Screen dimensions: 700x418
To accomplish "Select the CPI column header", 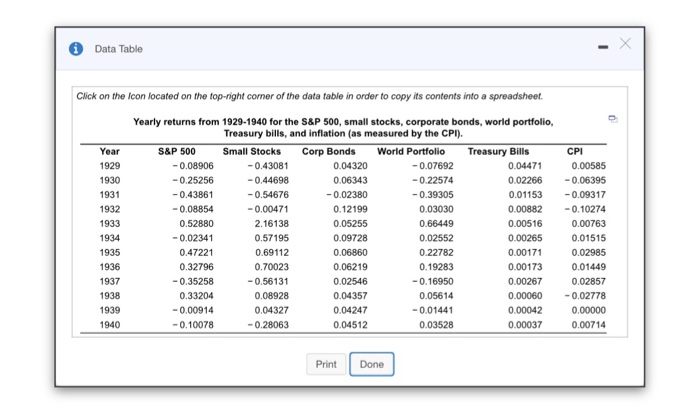I will (575, 151).
